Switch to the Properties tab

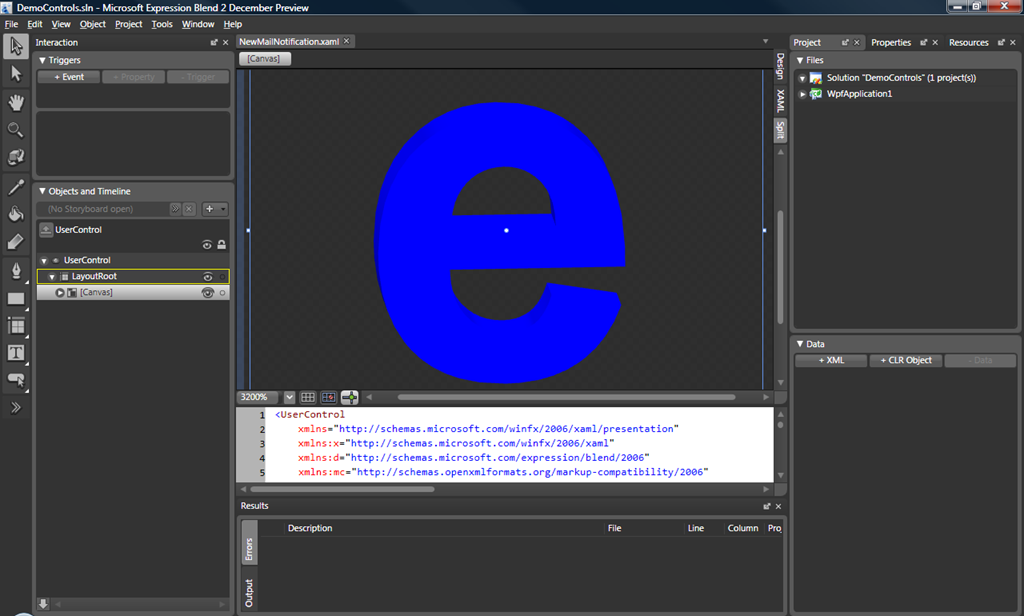click(891, 42)
